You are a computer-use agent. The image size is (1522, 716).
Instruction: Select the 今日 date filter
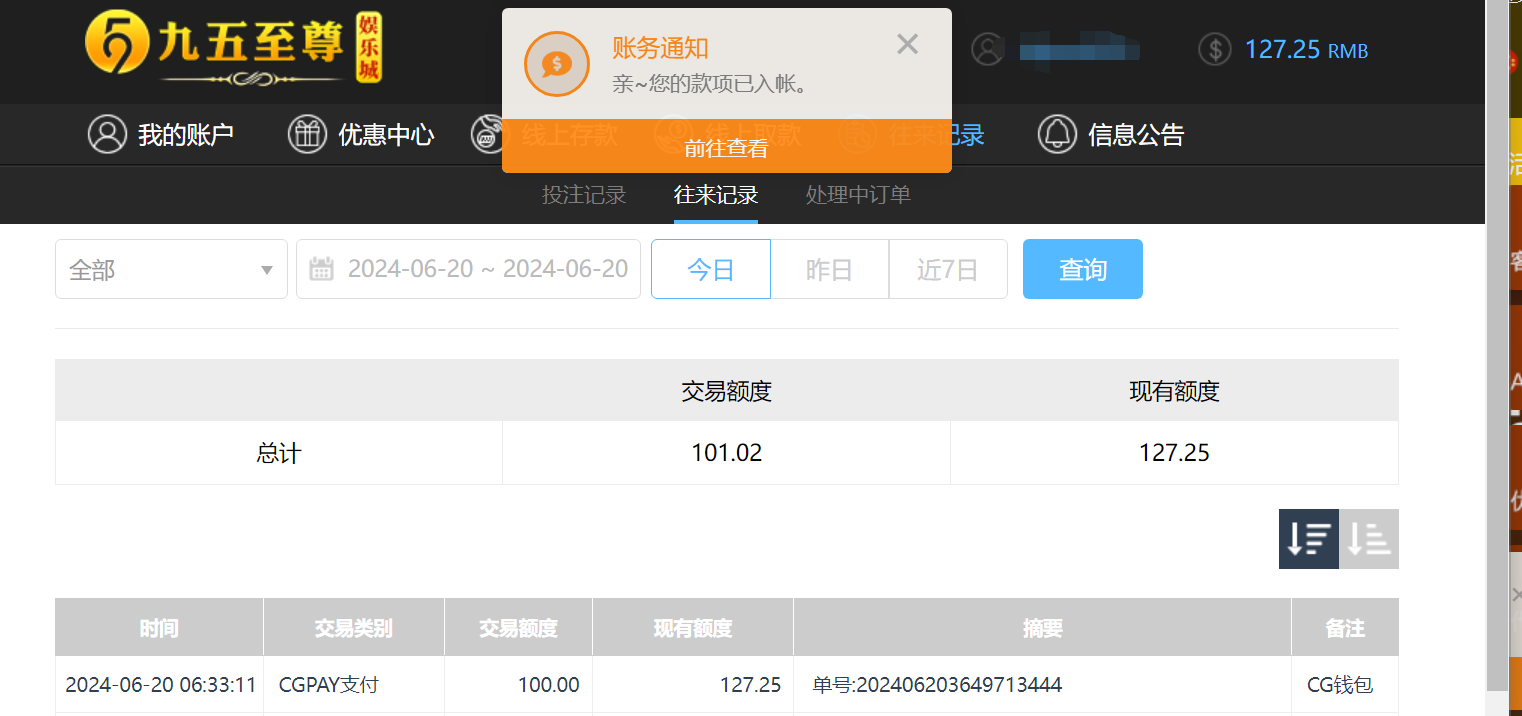pos(710,268)
